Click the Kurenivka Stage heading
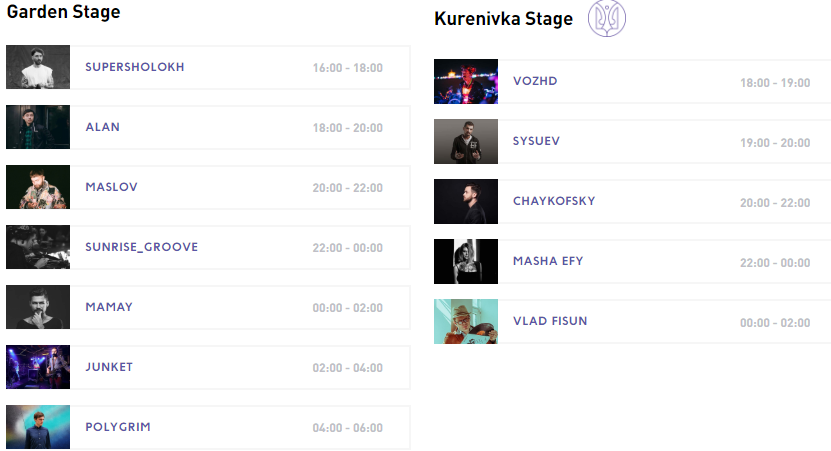Screen dimensions: 831x451 (503, 19)
